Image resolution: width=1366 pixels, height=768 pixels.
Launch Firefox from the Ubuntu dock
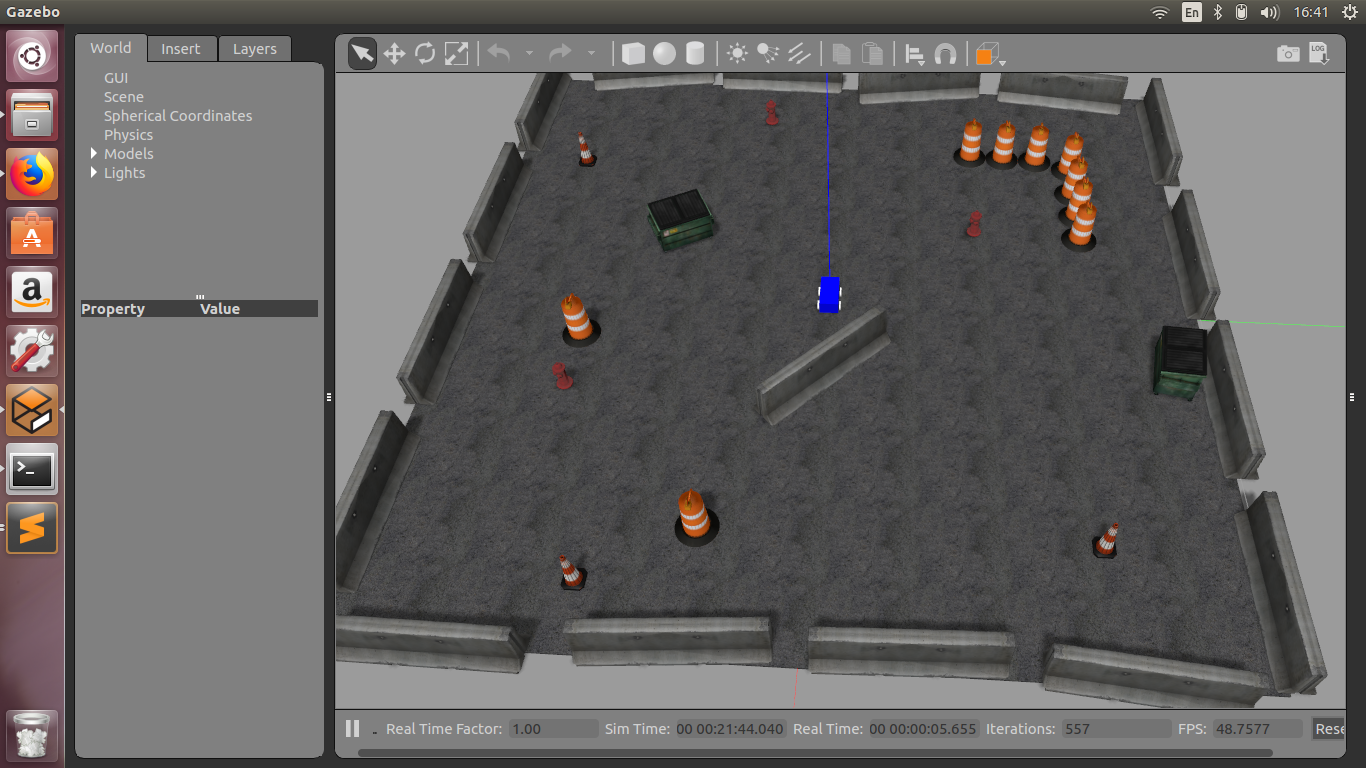point(31,173)
